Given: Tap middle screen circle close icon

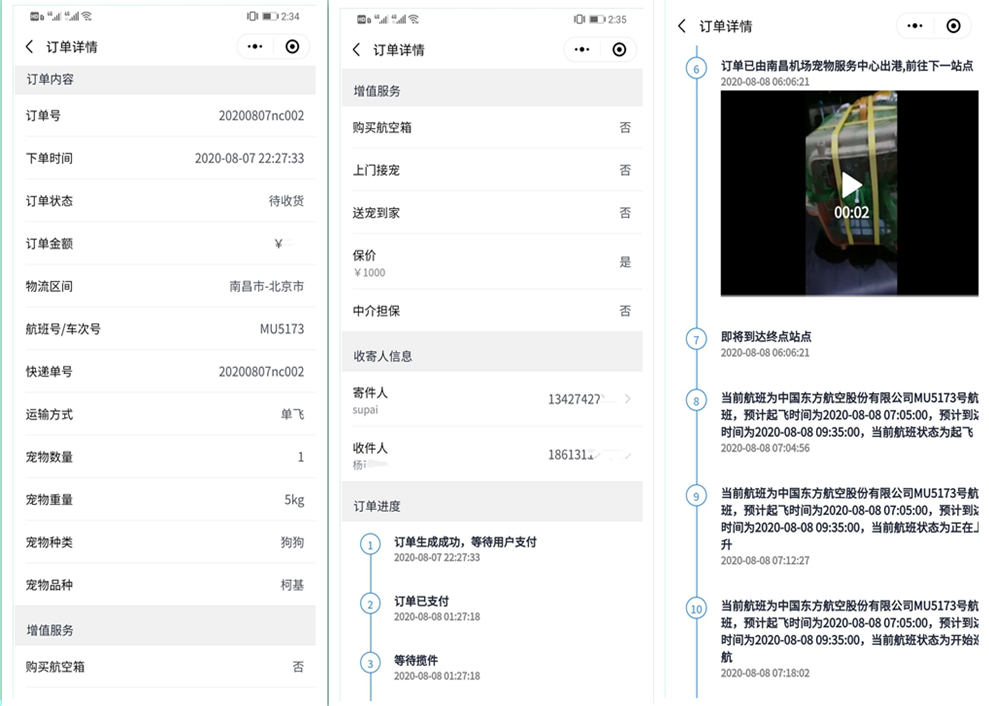Looking at the screenshot, I should pos(619,50).
